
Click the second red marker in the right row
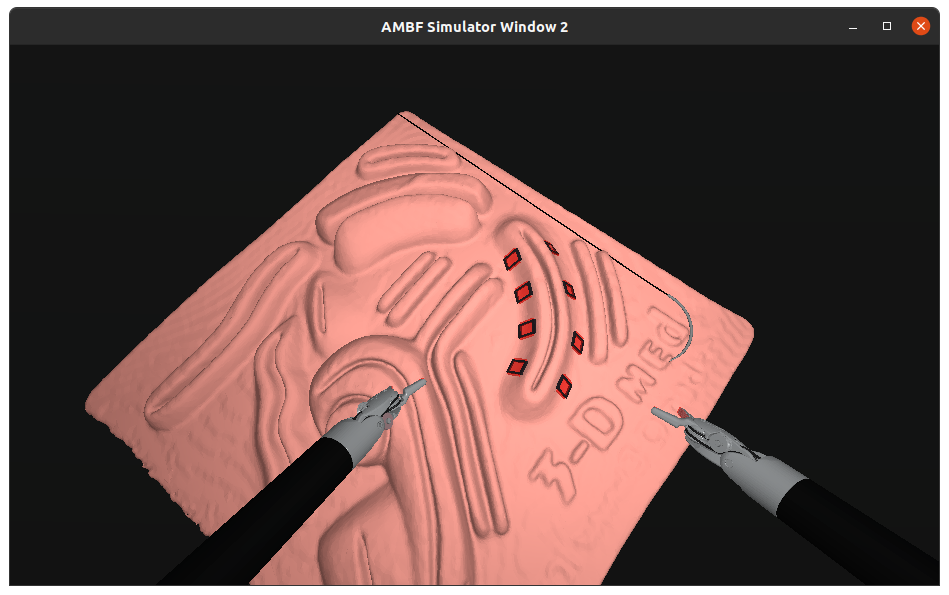[x=569, y=289]
